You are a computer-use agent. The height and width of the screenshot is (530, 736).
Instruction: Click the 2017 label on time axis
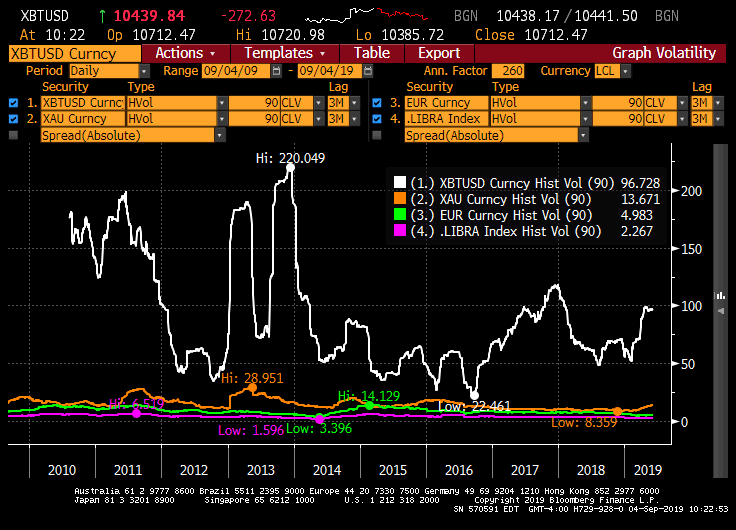pyautogui.click(x=525, y=470)
